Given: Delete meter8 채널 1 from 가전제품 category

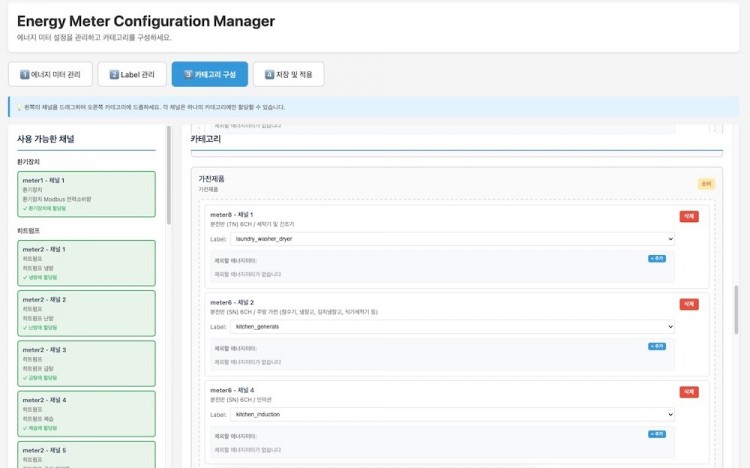Looking at the screenshot, I should coord(689,216).
